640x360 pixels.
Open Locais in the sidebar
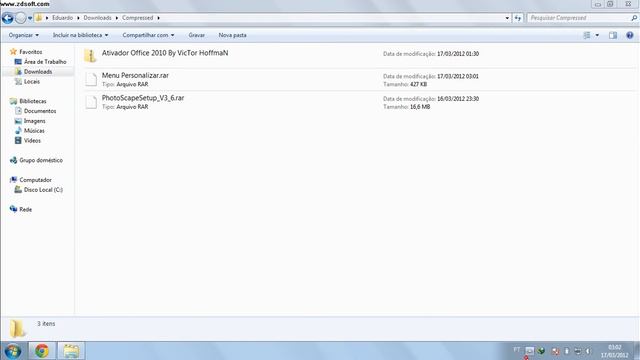pyautogui.click(x=32, y=82)
